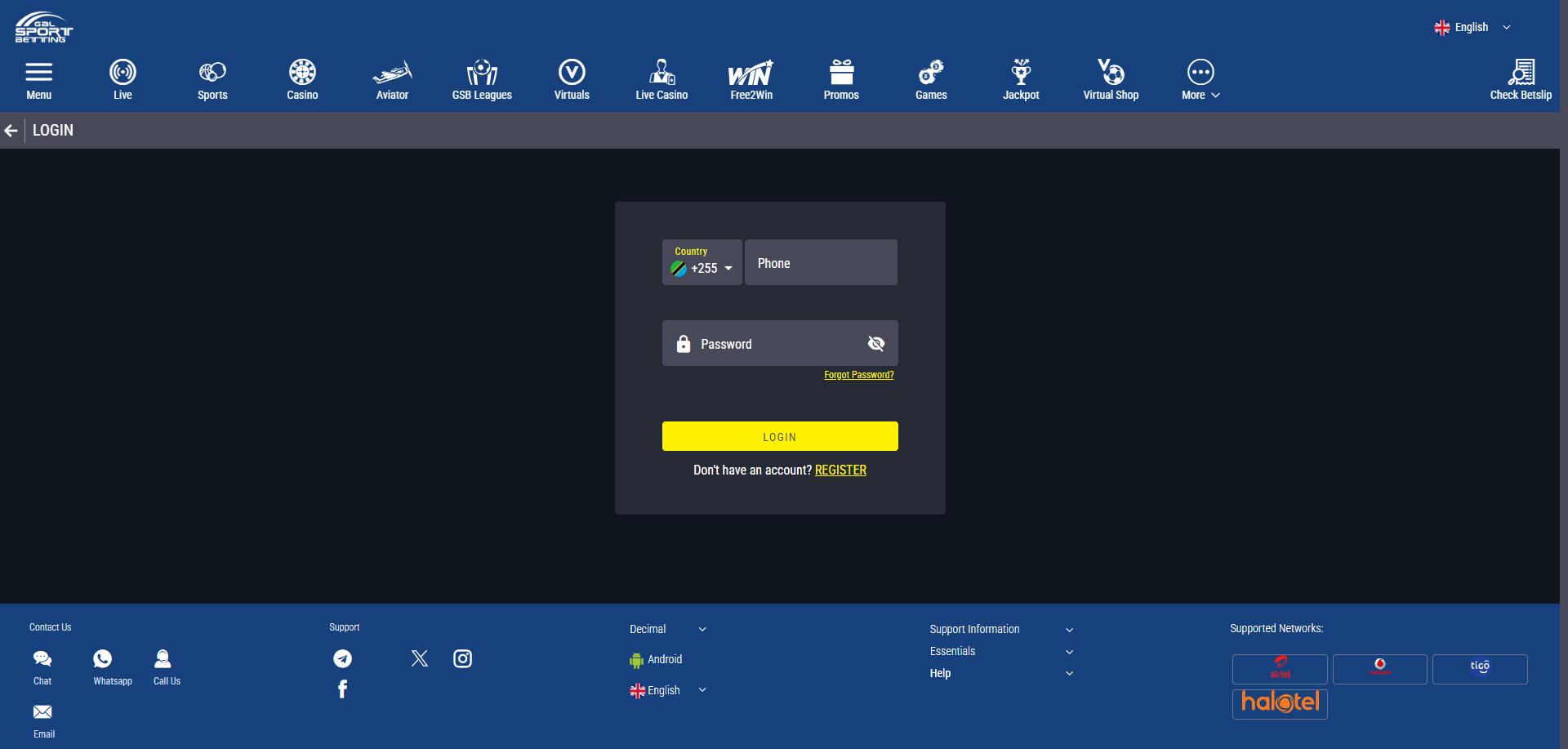Open the Live betting section
The height and width of the screenshot is (749, 1568).
[122, 78]
